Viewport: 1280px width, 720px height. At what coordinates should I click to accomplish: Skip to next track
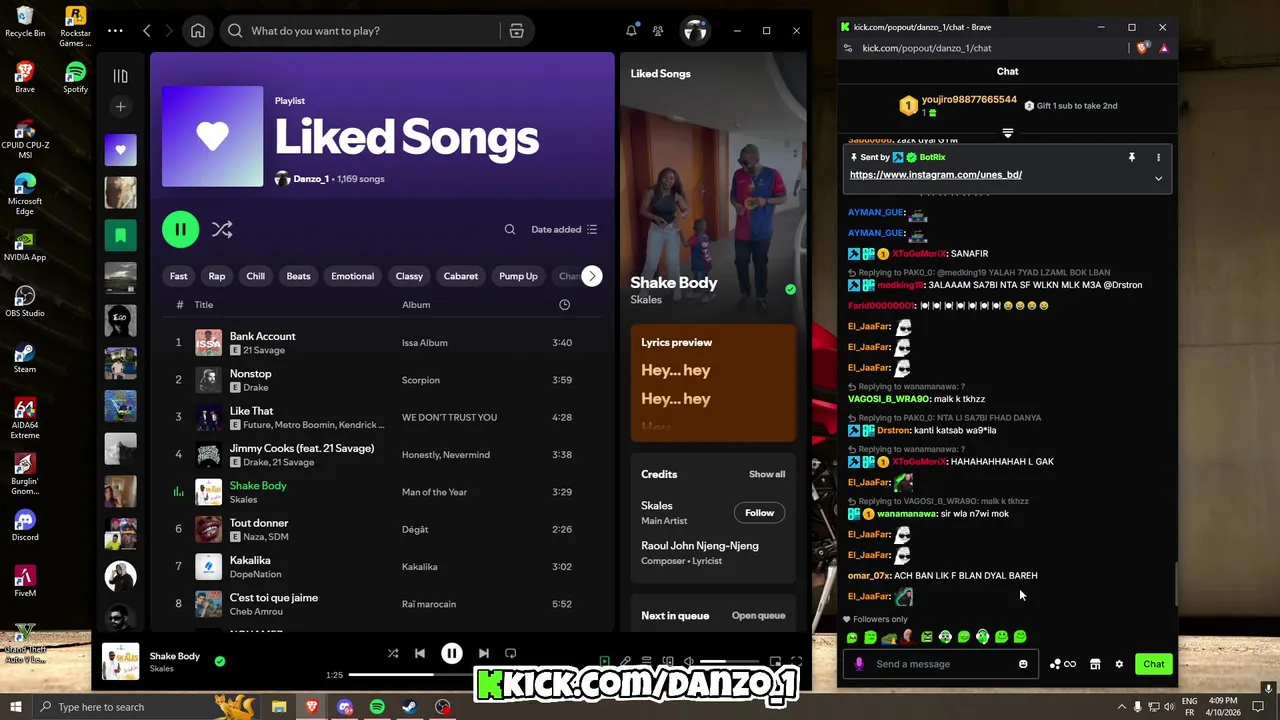point(483,653)
